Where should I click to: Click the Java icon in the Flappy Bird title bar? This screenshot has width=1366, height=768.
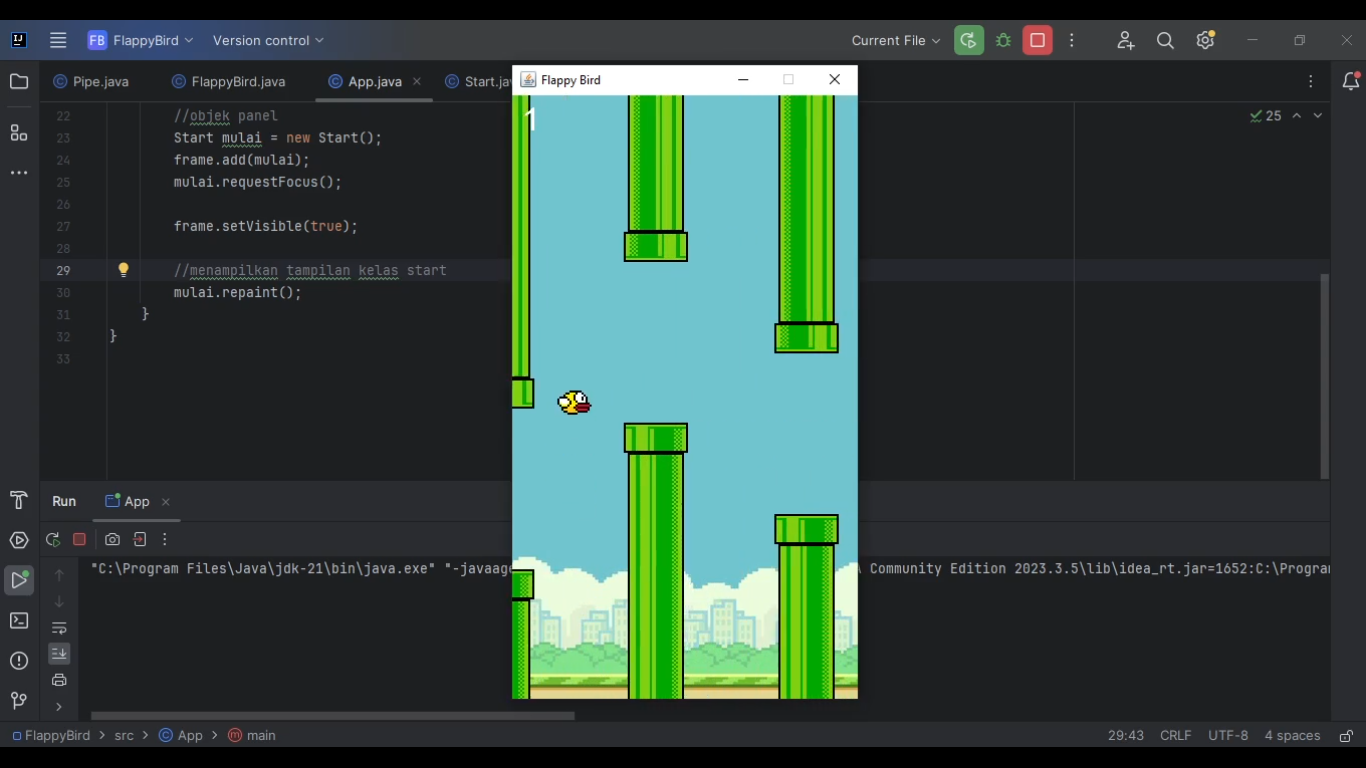pos(528,80)
